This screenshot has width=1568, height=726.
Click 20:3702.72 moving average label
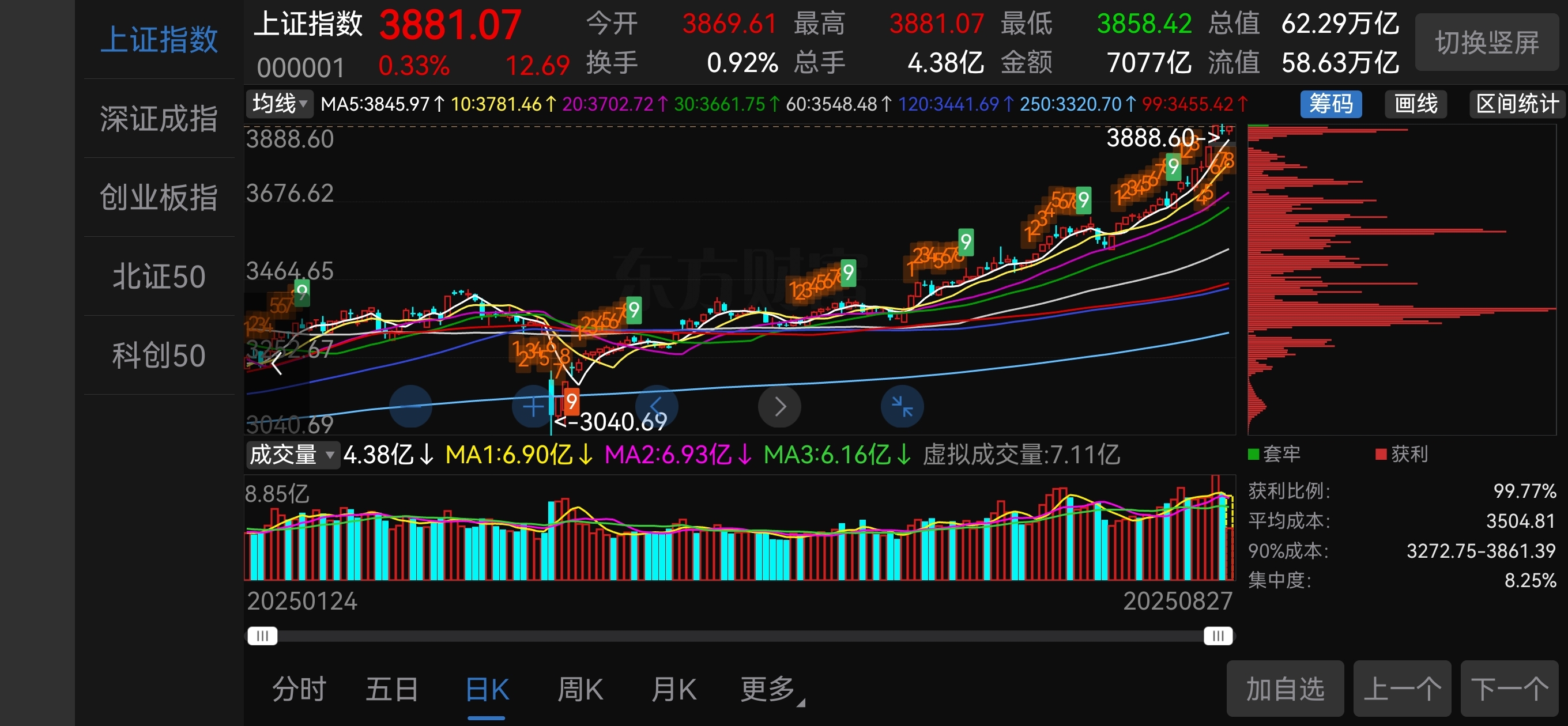(x=615, y=104)
